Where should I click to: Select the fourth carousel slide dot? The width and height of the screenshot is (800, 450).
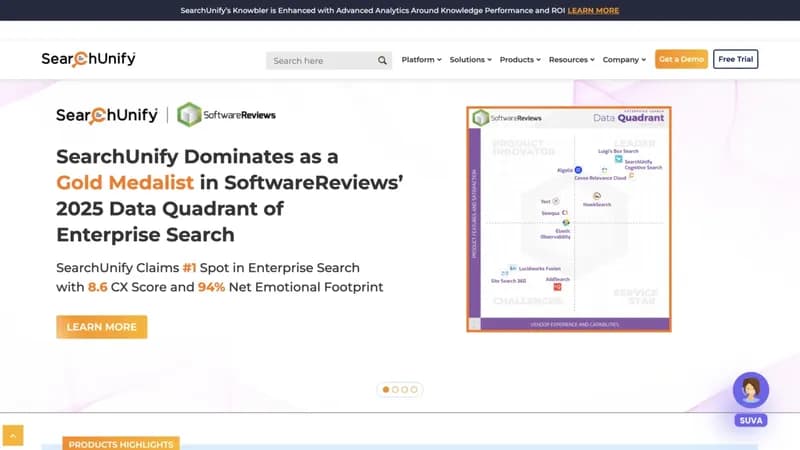tap(414, 390)
